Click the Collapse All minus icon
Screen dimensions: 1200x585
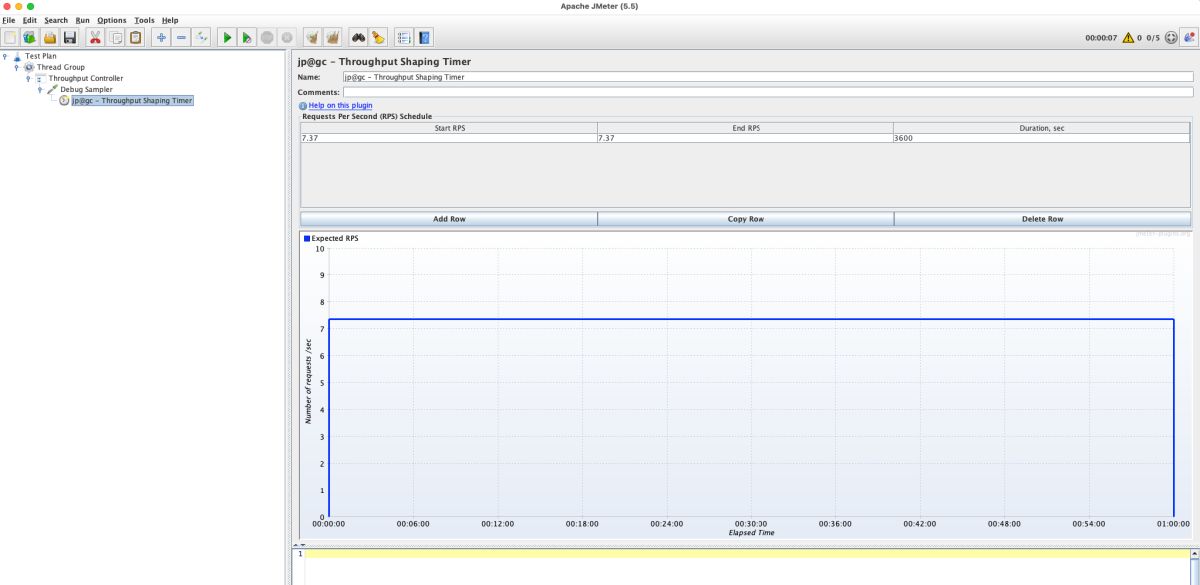181,37
